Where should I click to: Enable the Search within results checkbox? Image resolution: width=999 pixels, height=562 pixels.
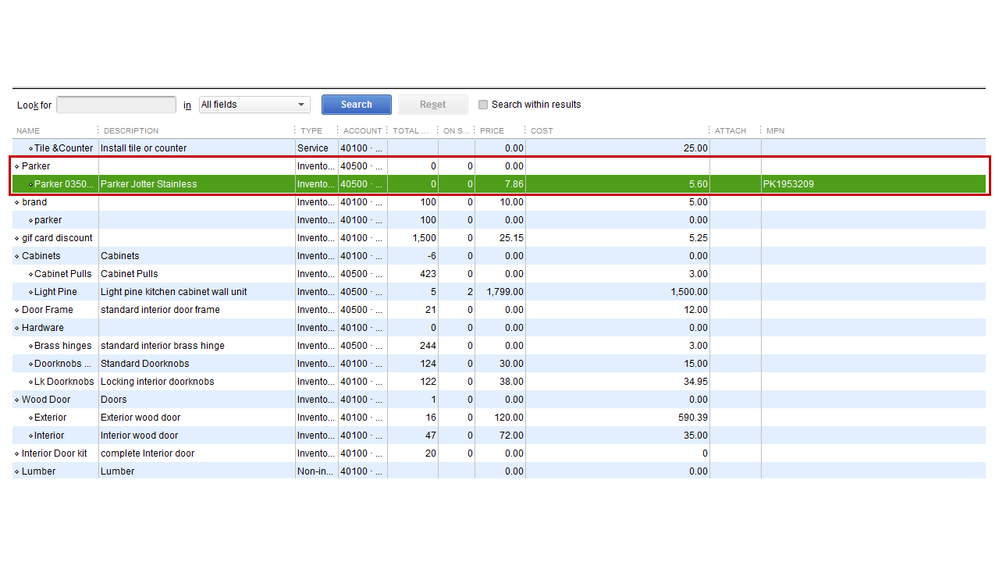(x=483, y=105)
